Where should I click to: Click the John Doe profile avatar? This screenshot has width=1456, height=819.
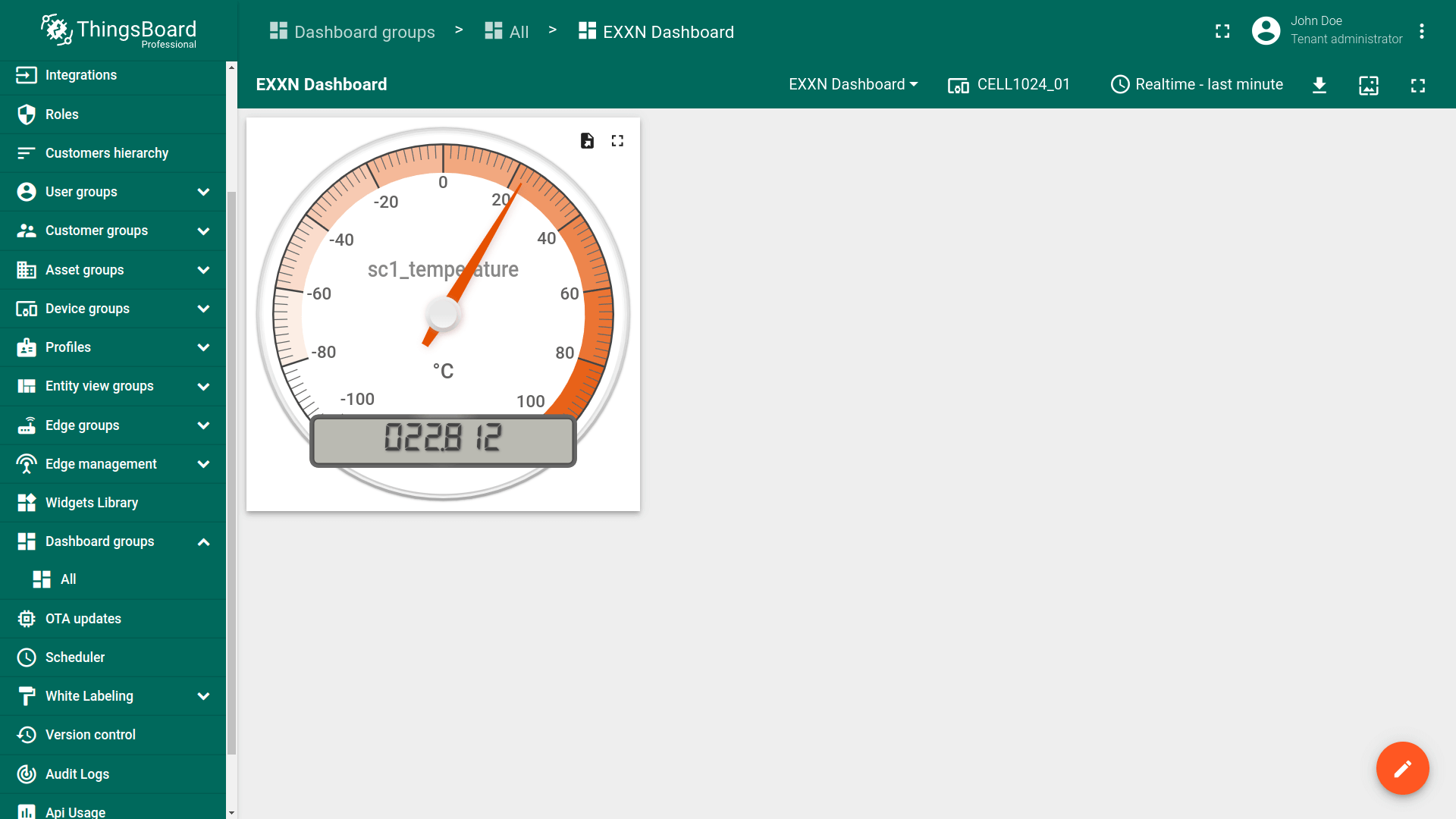point(1266,31)
